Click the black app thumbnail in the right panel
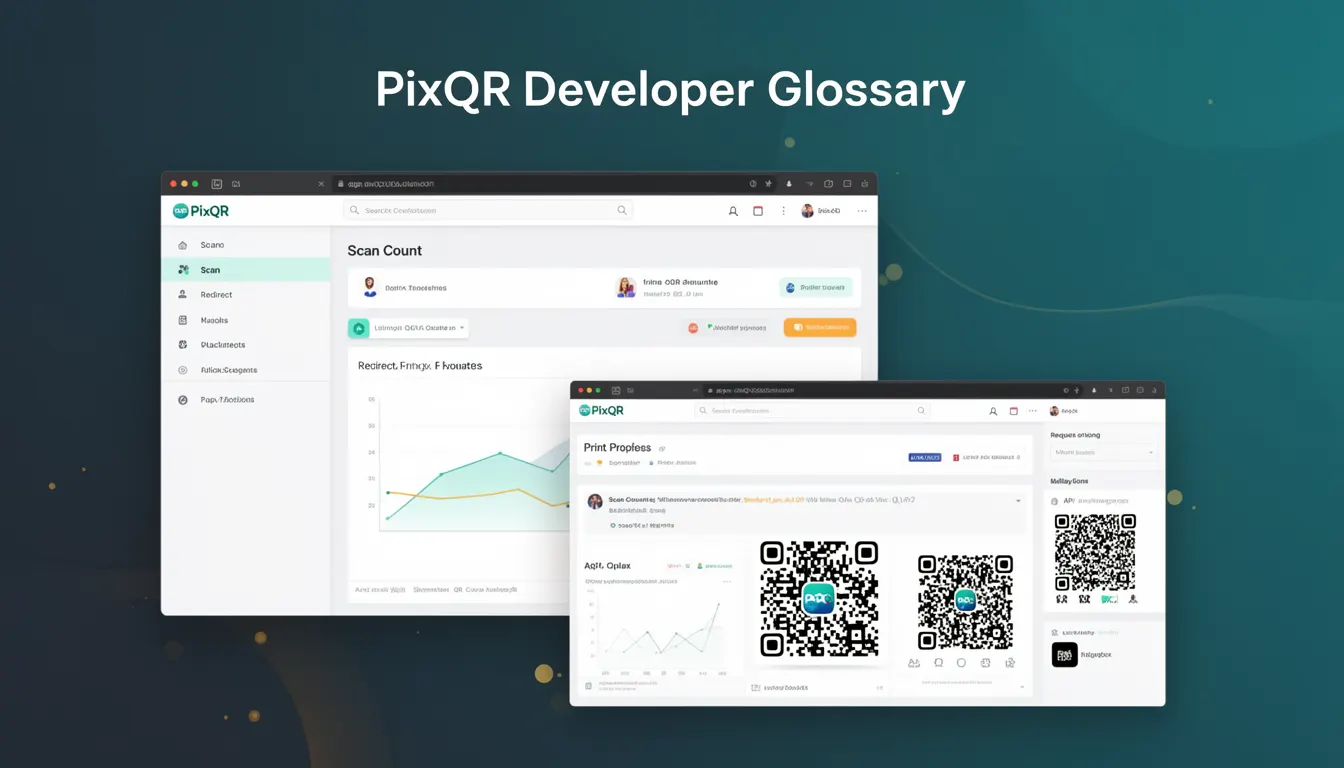1344x768 pixels. coord(1065,655)
